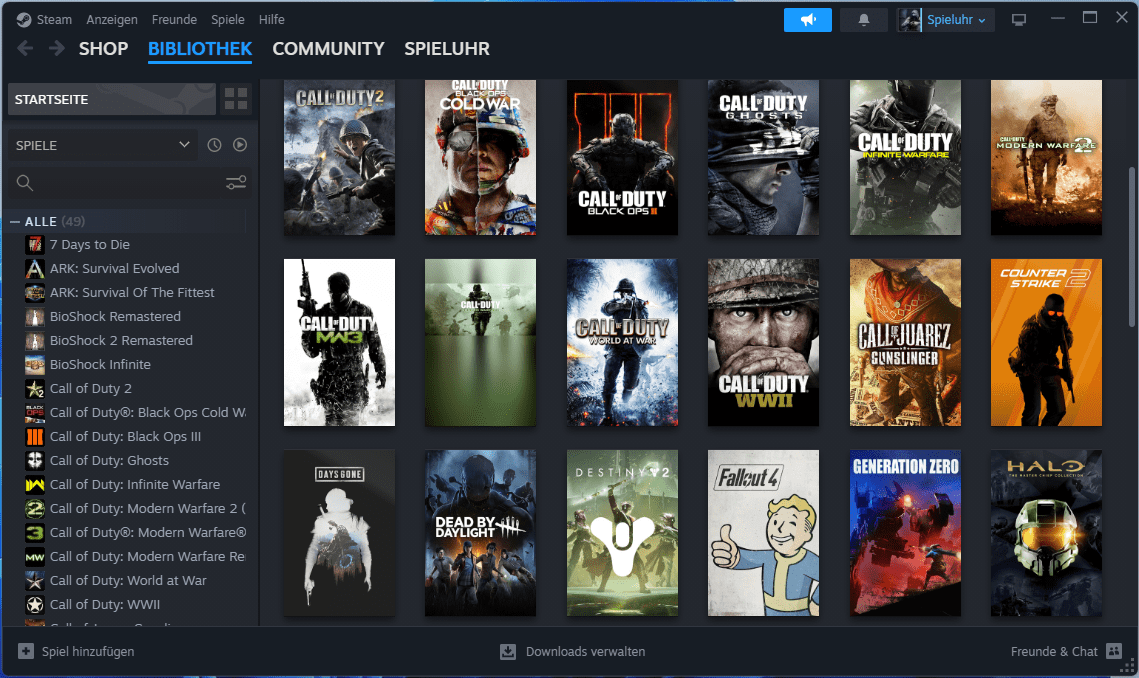Switch to grid collections view icon
The width and height of the screenshot is (1139, 678).
tap(236, 99)
